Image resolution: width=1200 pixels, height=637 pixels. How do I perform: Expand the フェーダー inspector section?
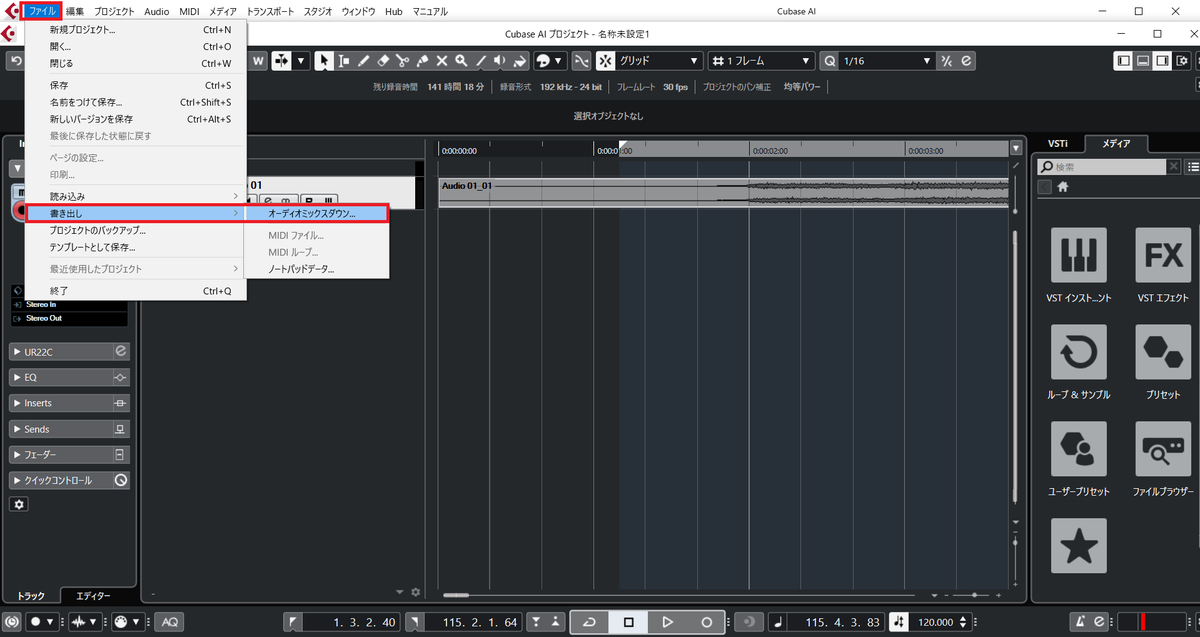pyautogui.click(x=70, y=454)
